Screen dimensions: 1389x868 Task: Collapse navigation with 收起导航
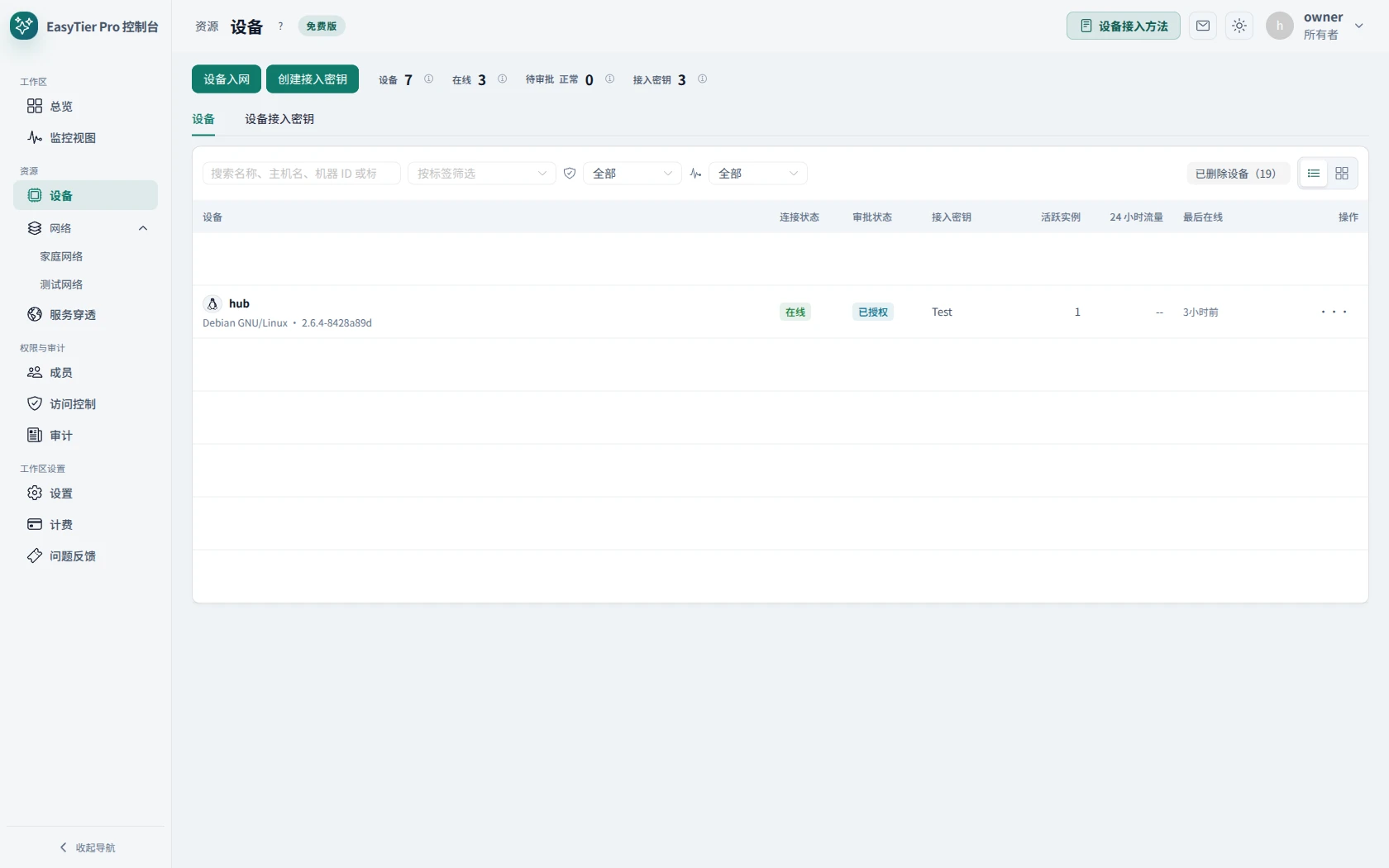coord(87,847)
